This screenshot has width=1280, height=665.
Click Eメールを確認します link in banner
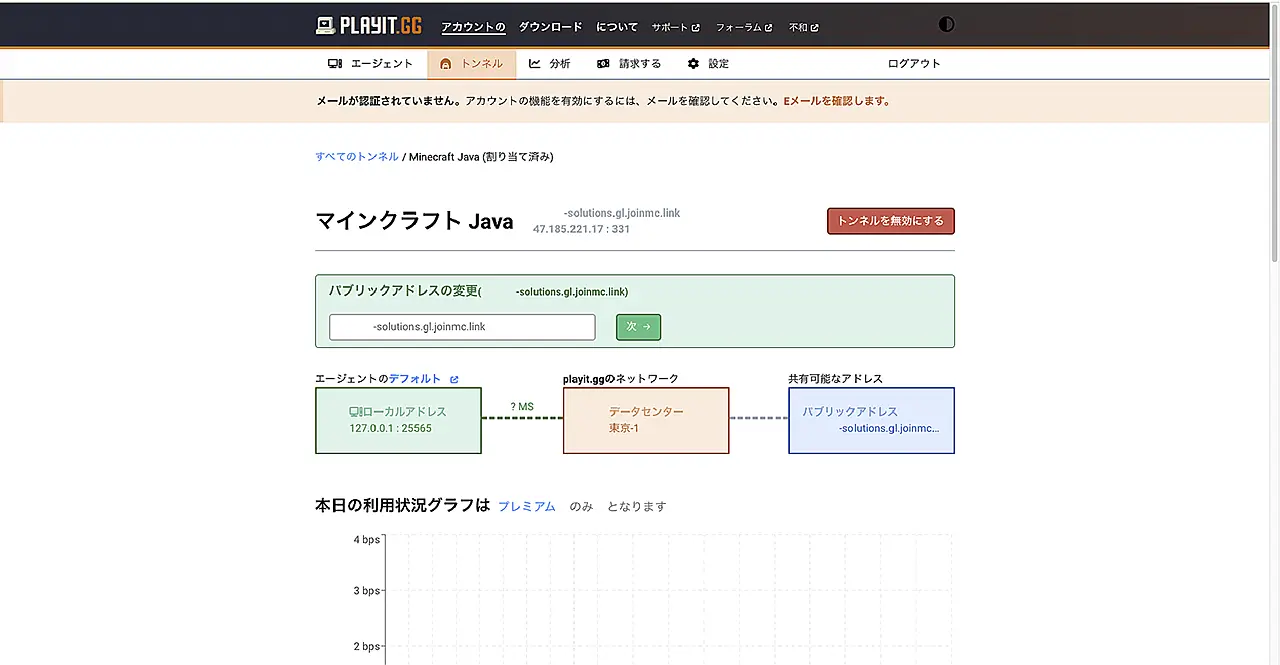[837, 101]
